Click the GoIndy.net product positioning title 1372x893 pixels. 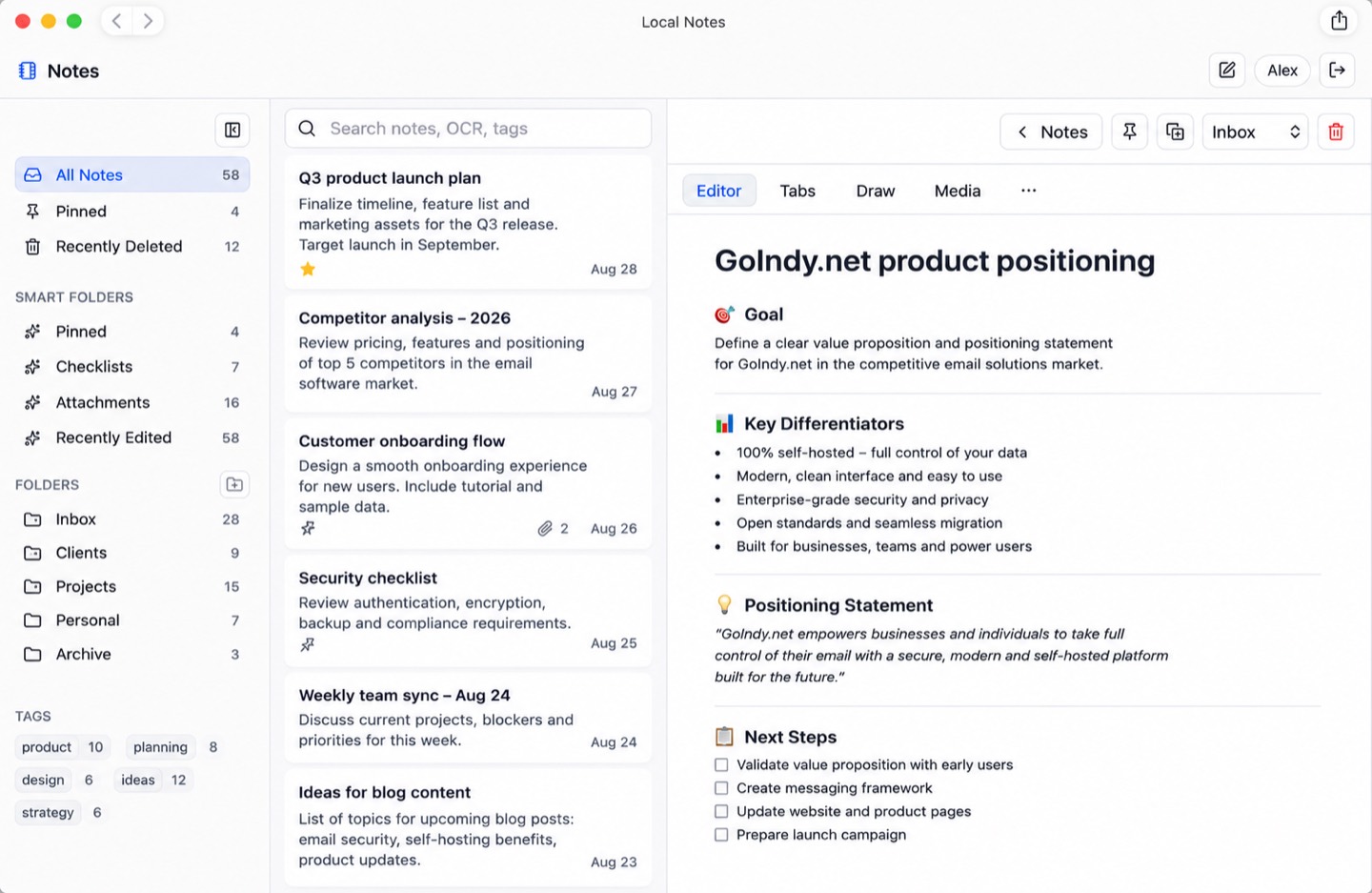coord(935,261)
